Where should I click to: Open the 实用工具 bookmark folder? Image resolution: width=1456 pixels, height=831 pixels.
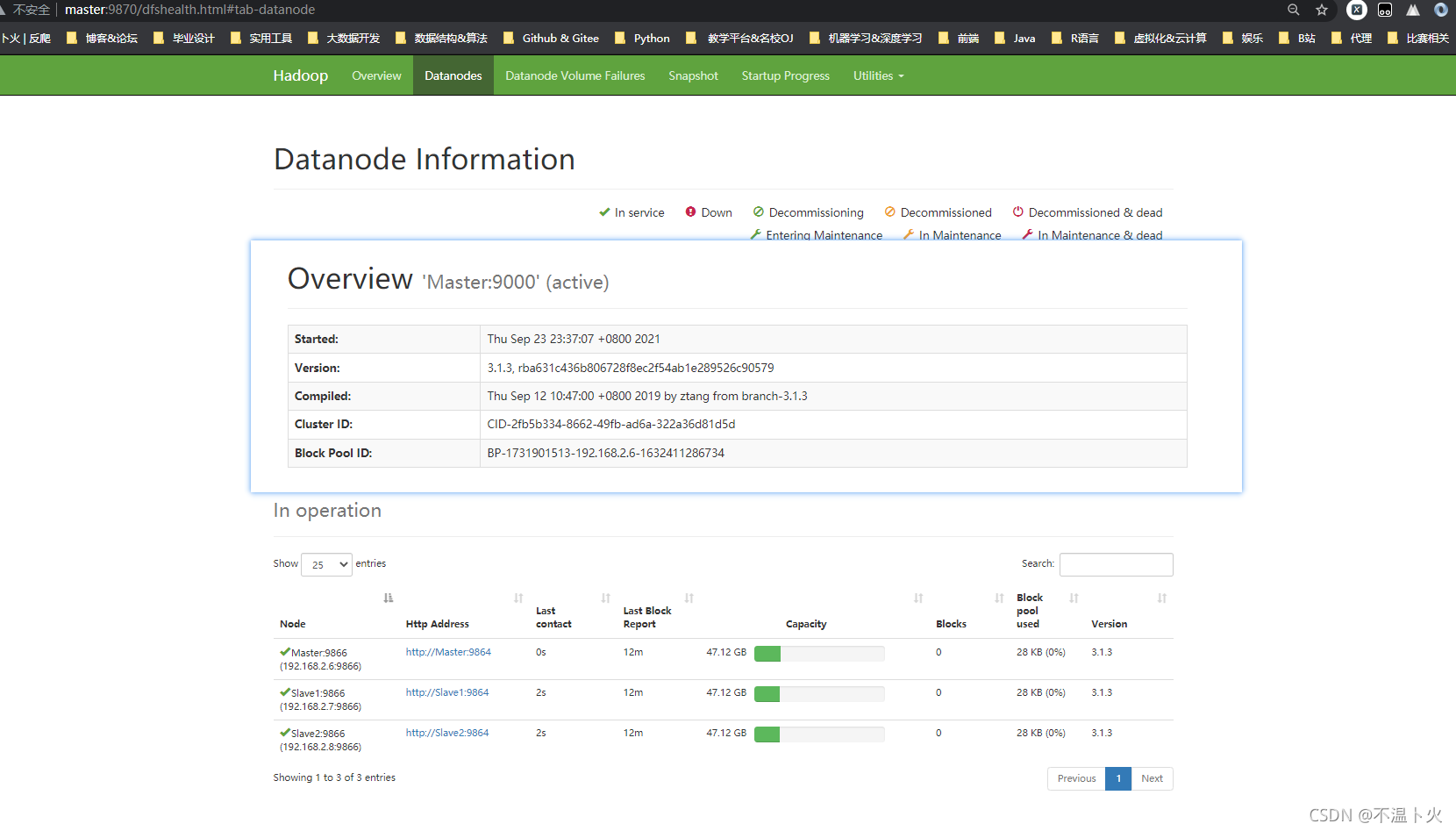261,38
